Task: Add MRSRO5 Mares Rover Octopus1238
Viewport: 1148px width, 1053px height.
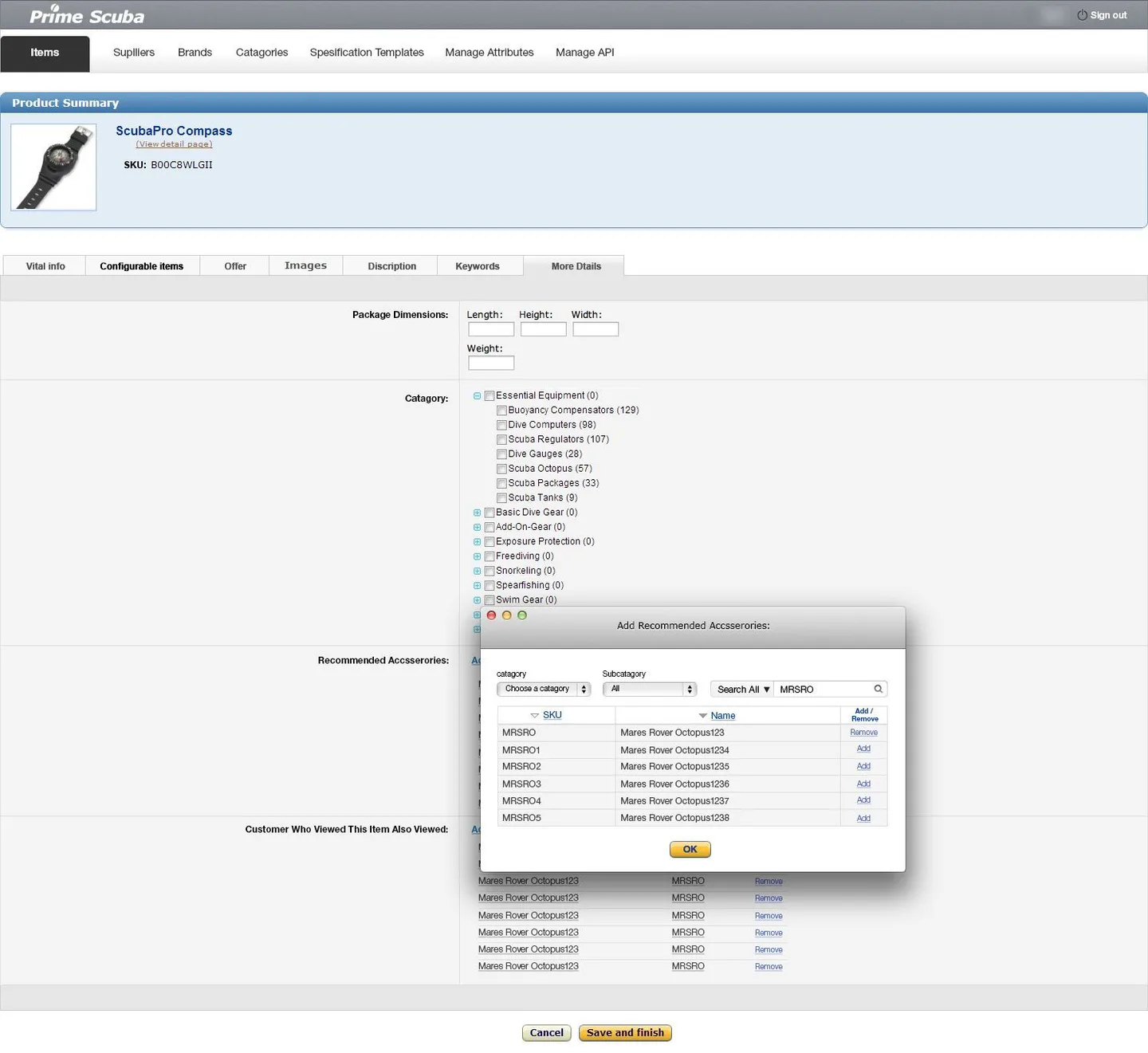Action: [863, 819]
